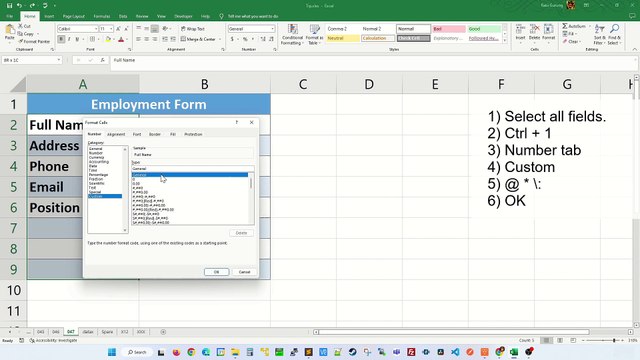Image resolution: width=640 pixels, height=360 pixels.
Task: Toggle Underline formatting
Action: pyautogui.click(x=77, y=39)
